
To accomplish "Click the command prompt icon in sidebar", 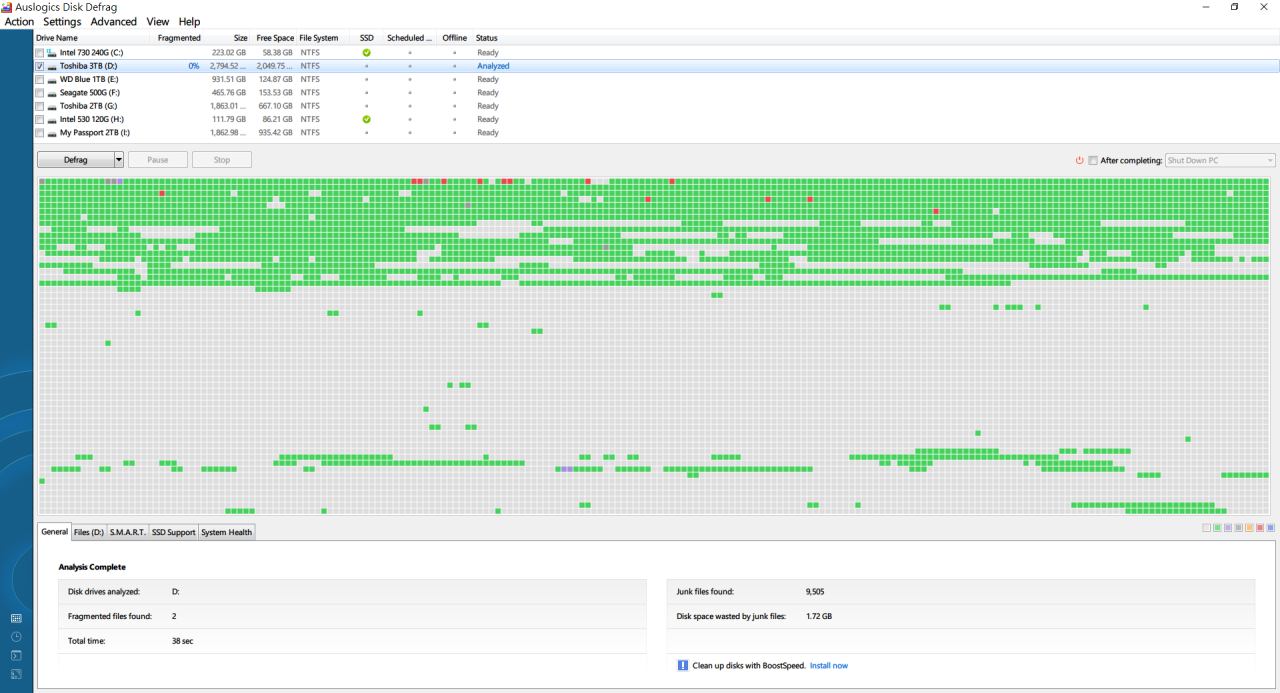I will click(16, 655).
